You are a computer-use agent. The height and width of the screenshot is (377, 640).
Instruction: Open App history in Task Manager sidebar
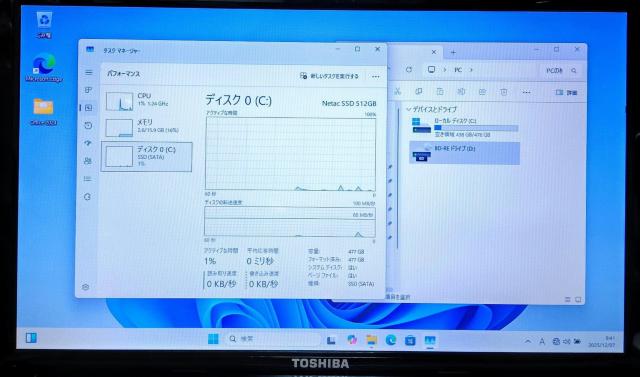tap(88, 126)
